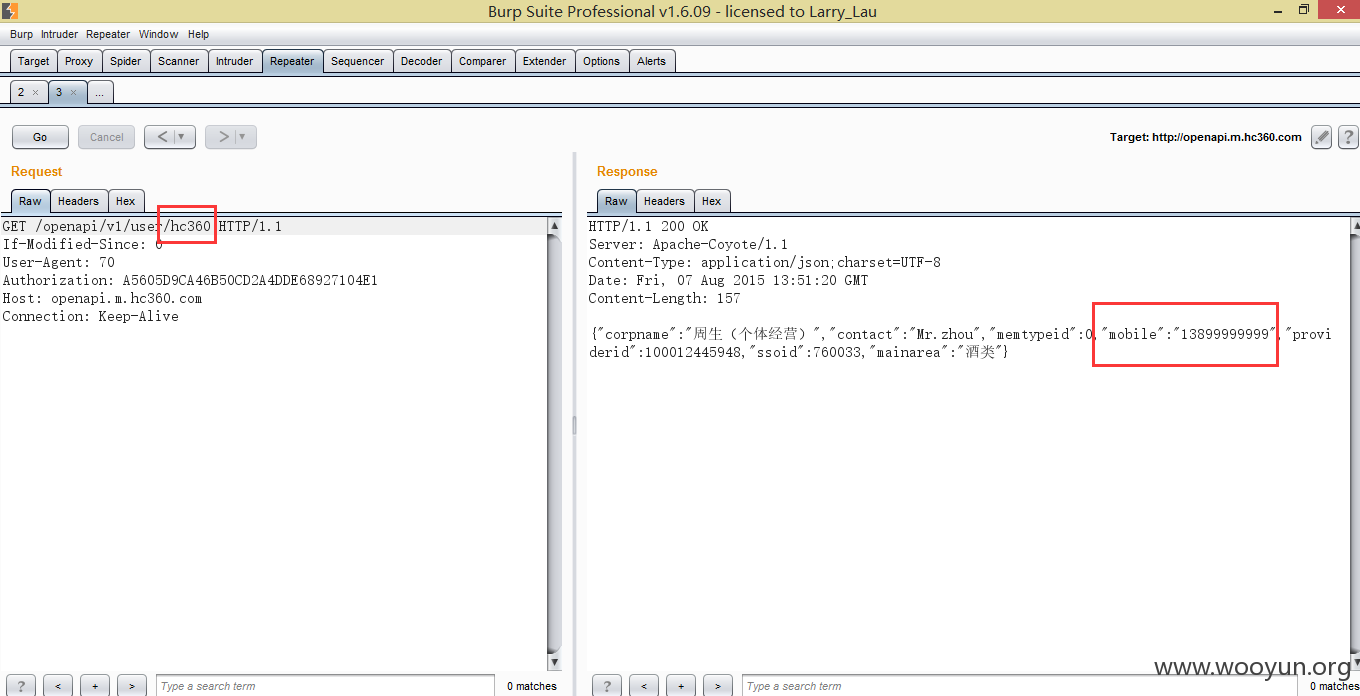The width and height of the screenshot is (1360, 696).
Task: Click the response pane scrollbar up arrow
Action: (x=1354, y=226)
